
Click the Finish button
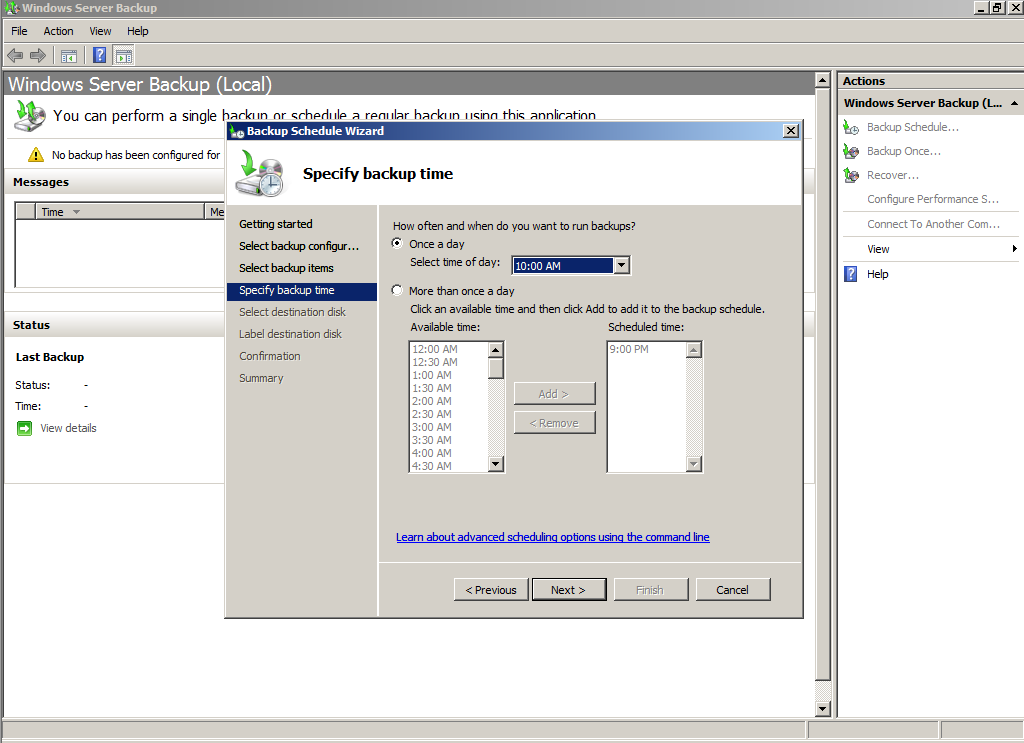(x=650, y=590)
